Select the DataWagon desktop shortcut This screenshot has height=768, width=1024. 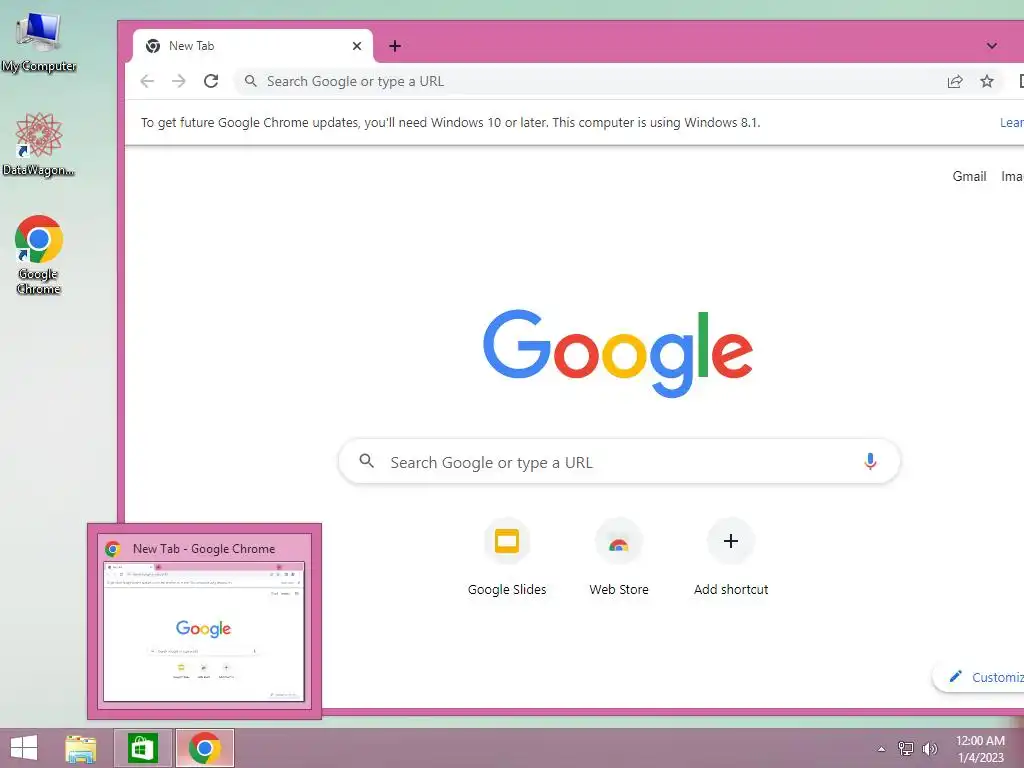point(39,144)
